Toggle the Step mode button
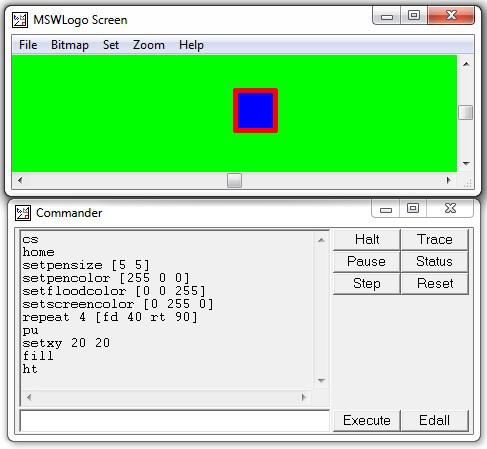The width and height of the screenshot is (487, 449). 367,284
